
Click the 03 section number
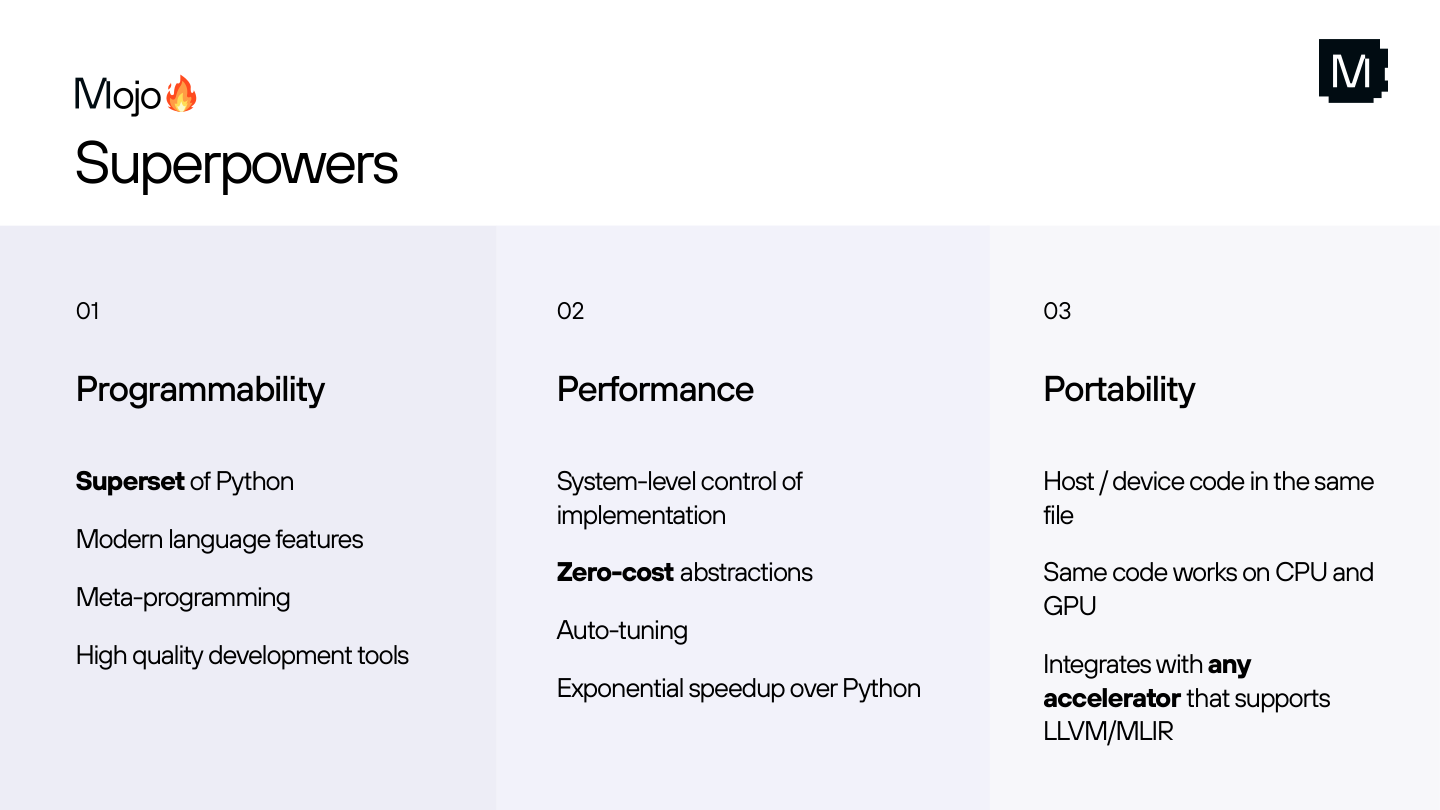(1057, 311)
